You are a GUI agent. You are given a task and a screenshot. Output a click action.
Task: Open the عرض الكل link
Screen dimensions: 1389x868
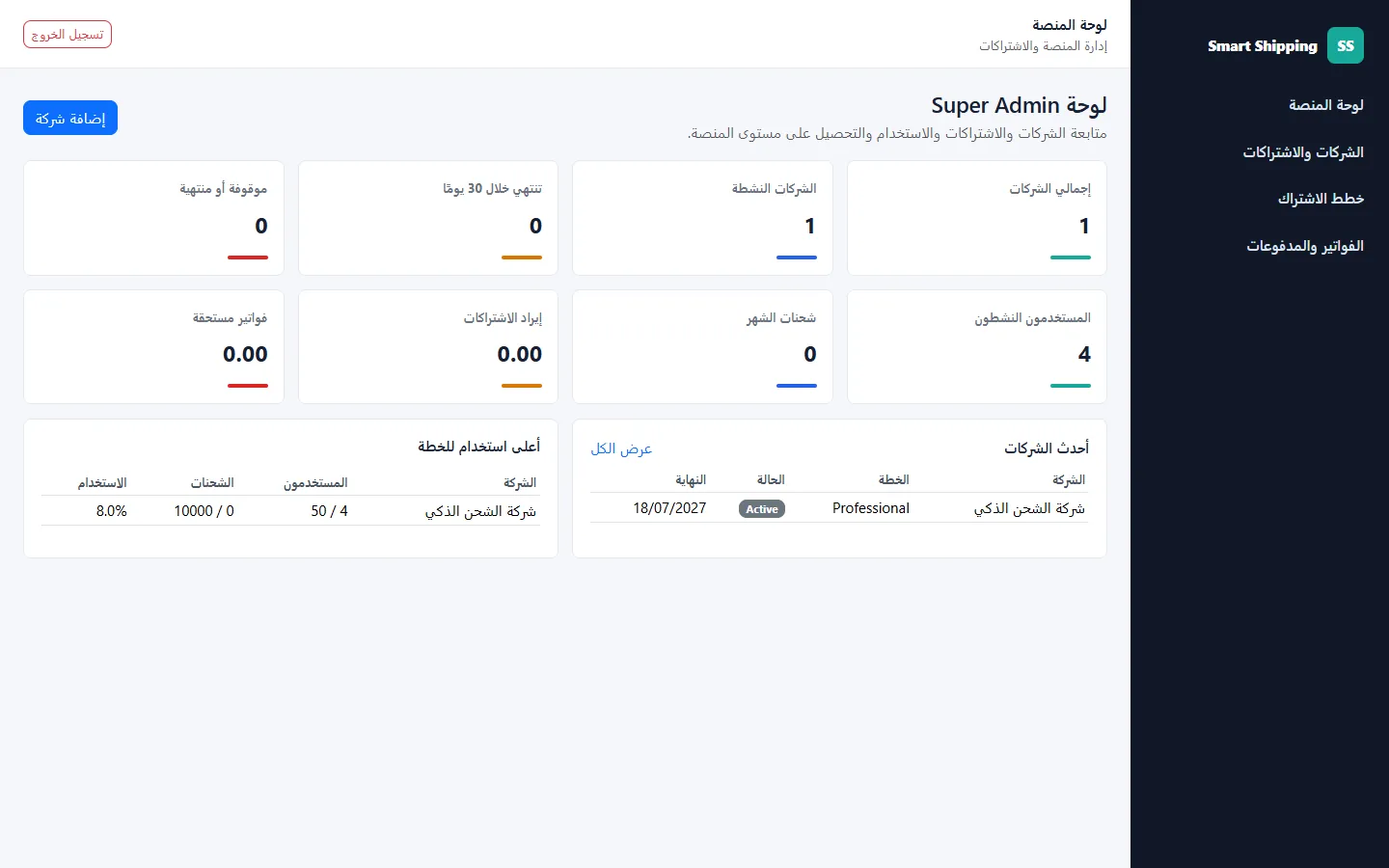pyautogui.click(x=621, y=448)
